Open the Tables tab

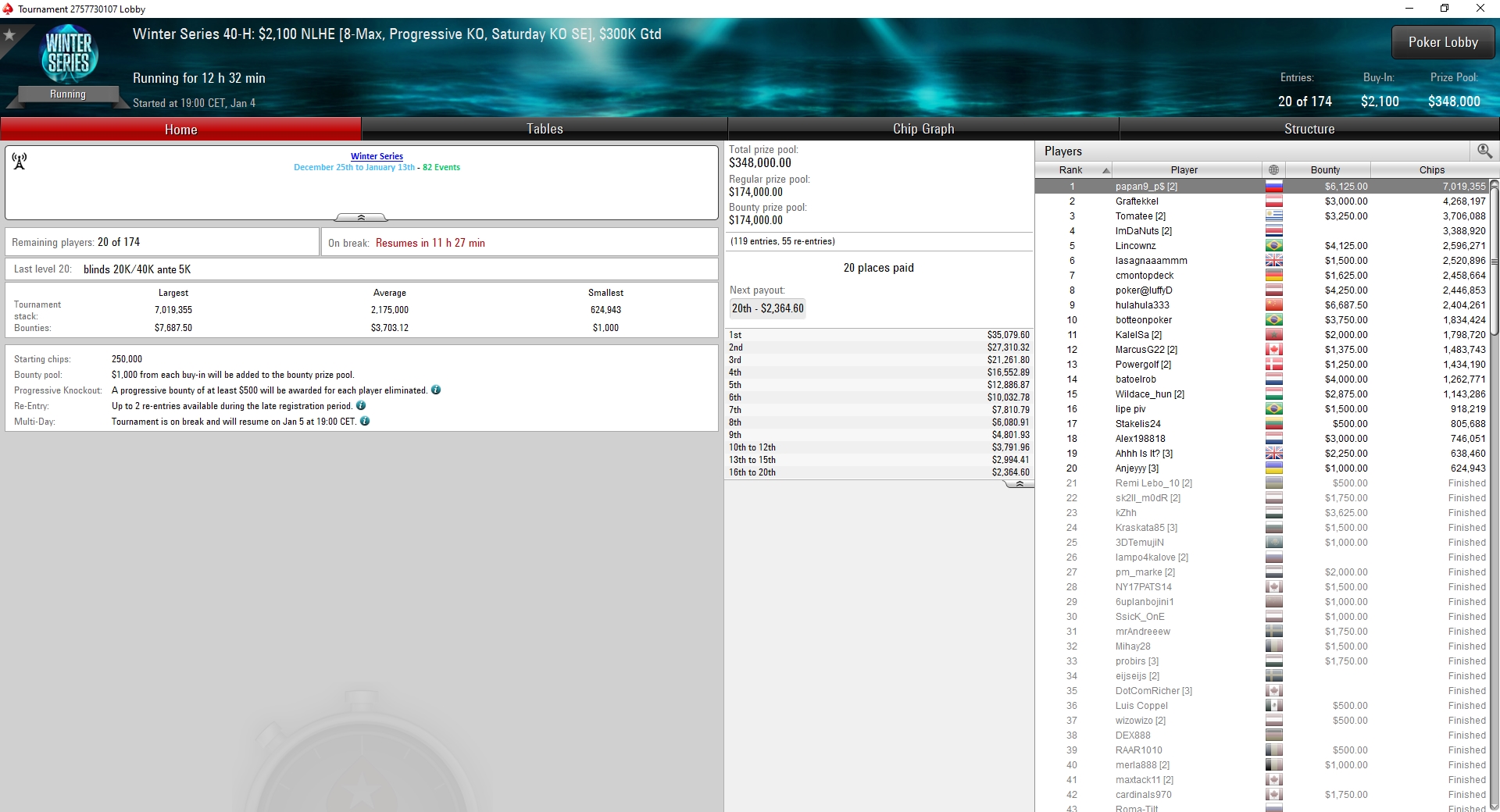(x=545, y=129)
